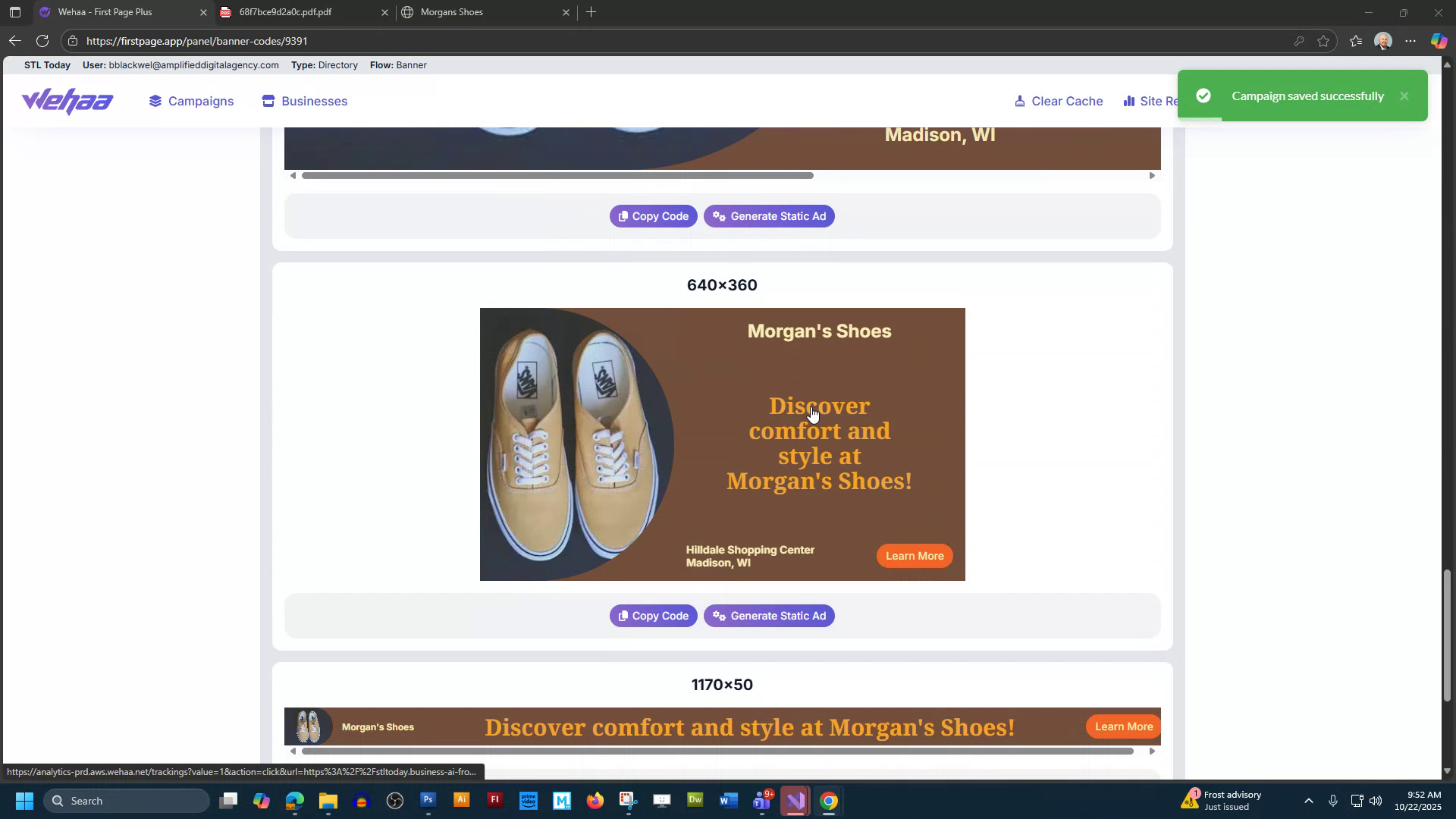Click the reload page icon
Image resolution: width=1456 pixels, height=819 pixels.
tap(42, 41)
